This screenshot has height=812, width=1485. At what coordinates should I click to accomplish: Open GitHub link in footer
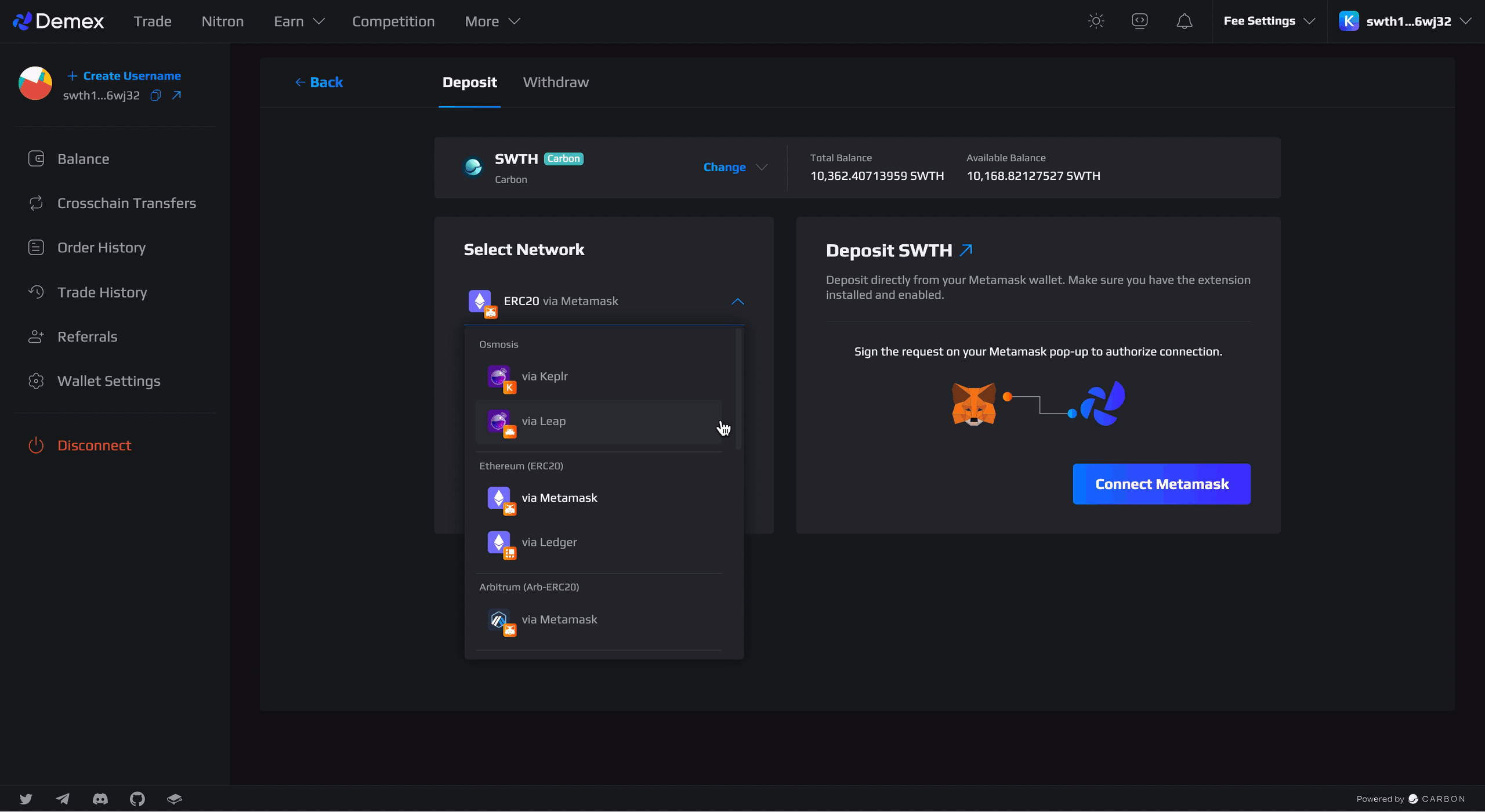(x=137, y=799)
